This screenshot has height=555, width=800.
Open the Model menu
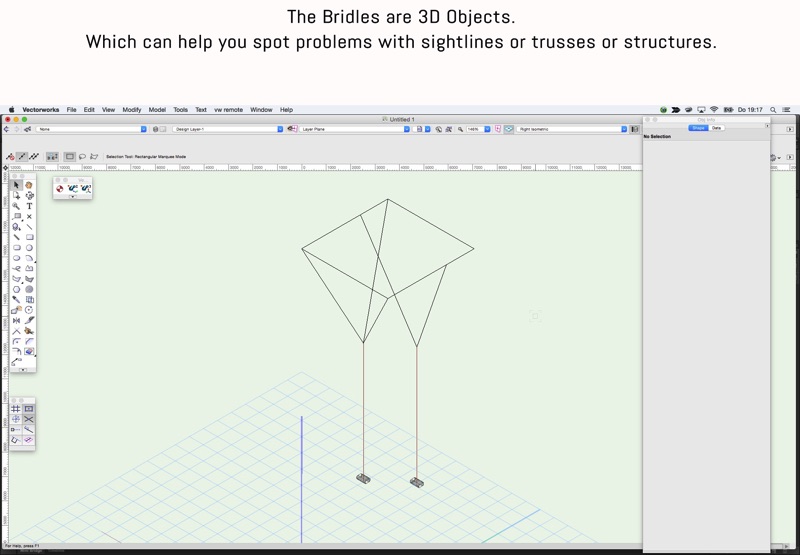[x=157, y=110]
